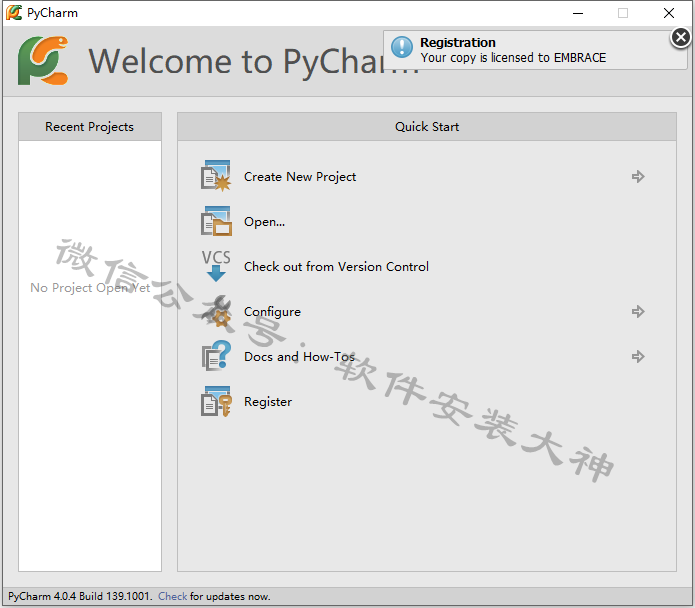Dismiss the Registration notification balloon
The width and height of the screenshot is (695, 608).
pyautogui.click(x=680, y=37)
